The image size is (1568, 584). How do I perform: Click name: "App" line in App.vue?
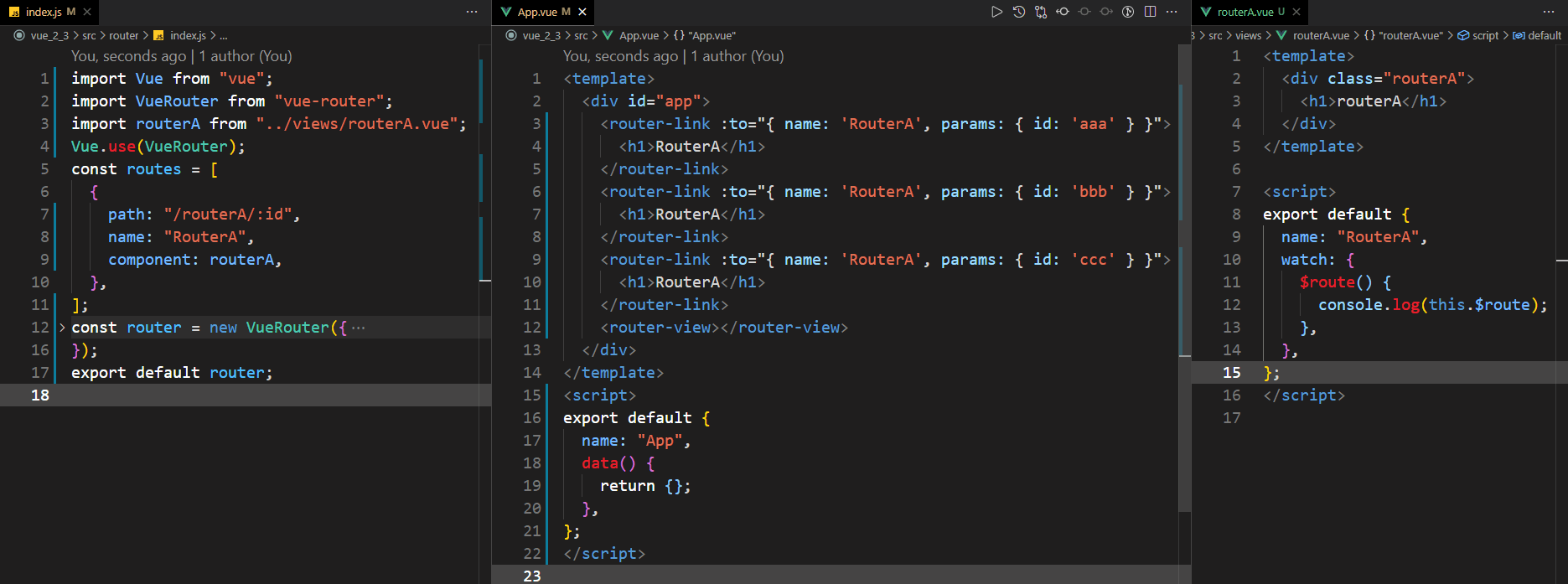(636, 441)
